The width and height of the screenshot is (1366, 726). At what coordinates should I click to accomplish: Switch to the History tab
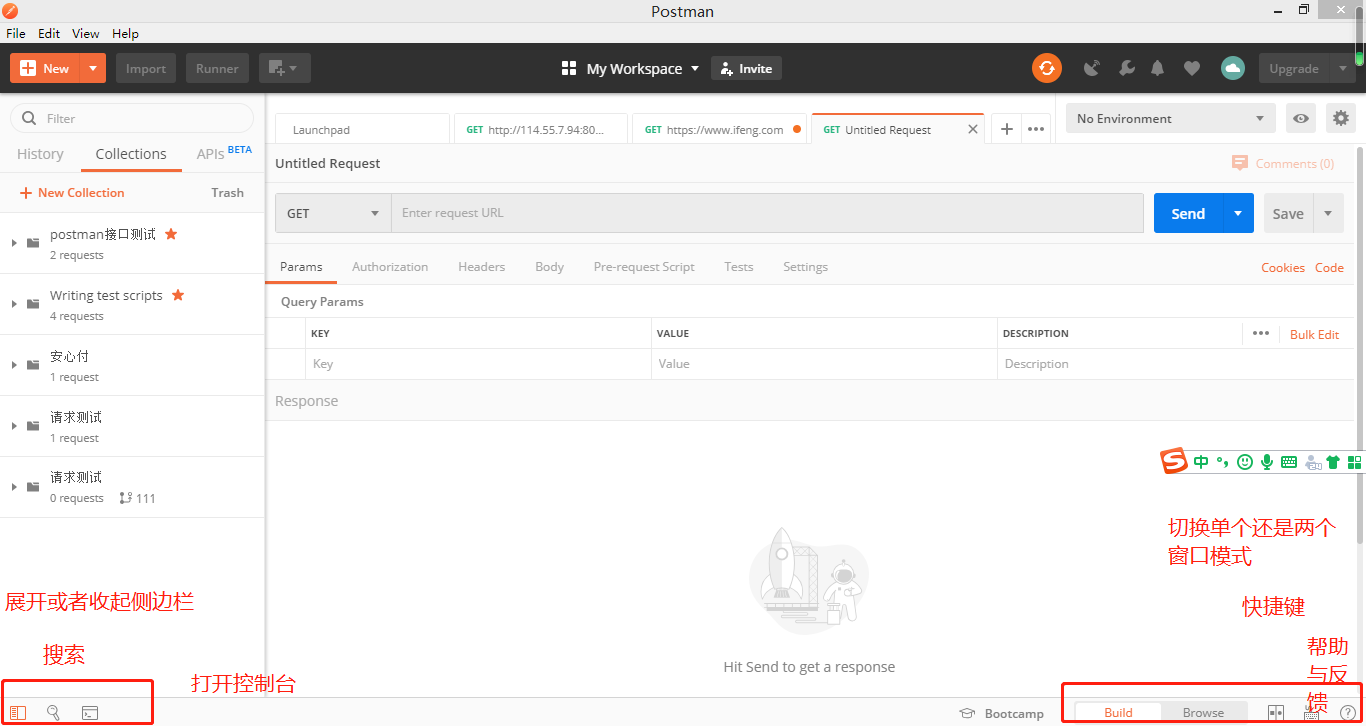(x=40, y=154)
